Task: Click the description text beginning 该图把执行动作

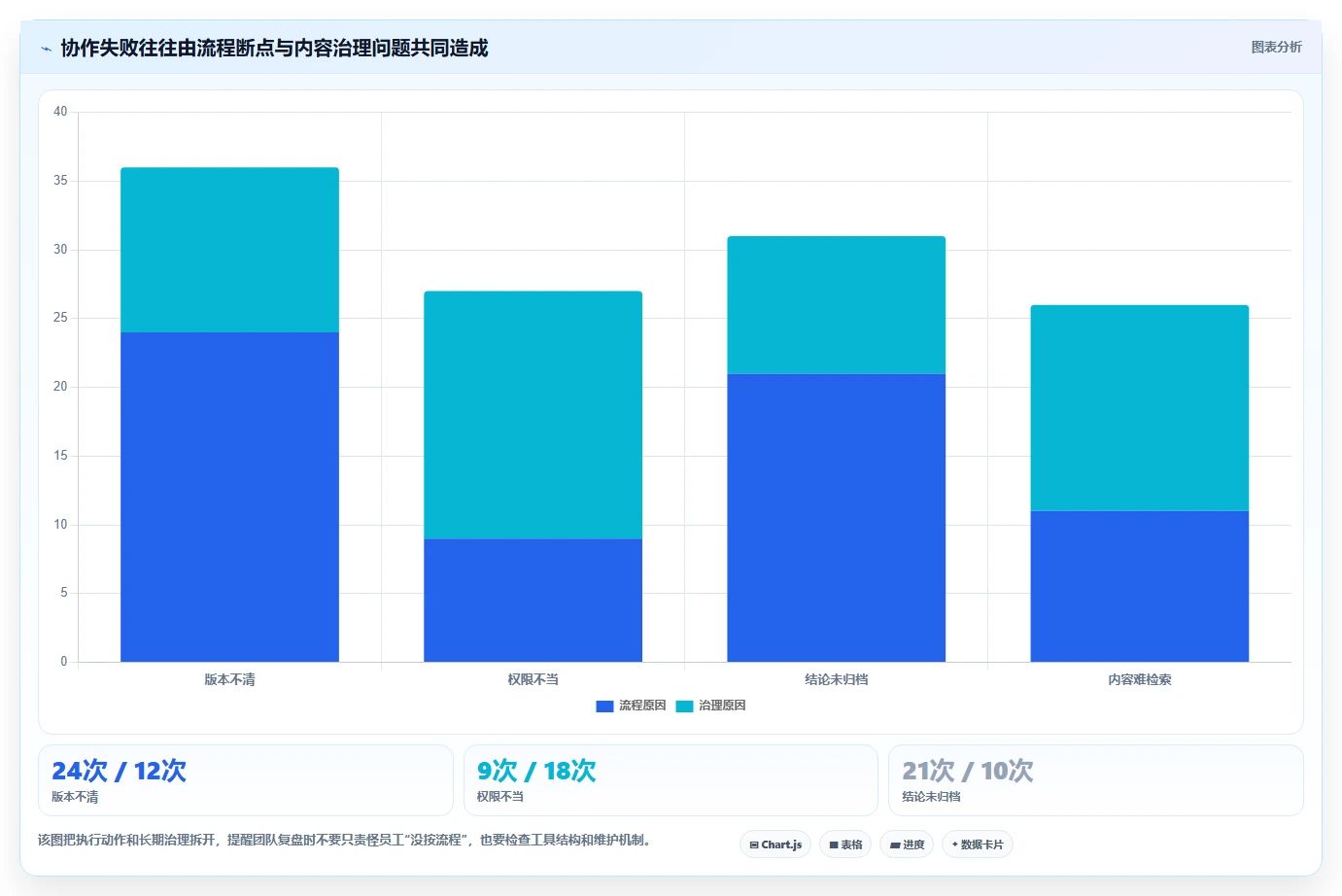Action: pos(344,840)
